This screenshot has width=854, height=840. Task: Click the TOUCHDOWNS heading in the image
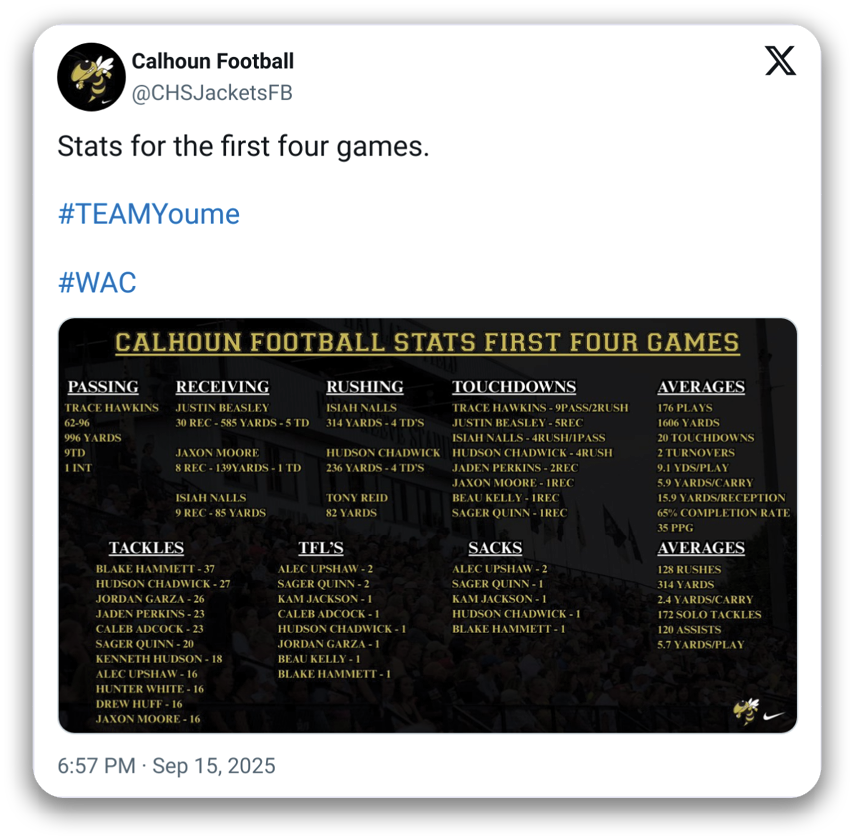pyautogui.click(x=514, y=387)
